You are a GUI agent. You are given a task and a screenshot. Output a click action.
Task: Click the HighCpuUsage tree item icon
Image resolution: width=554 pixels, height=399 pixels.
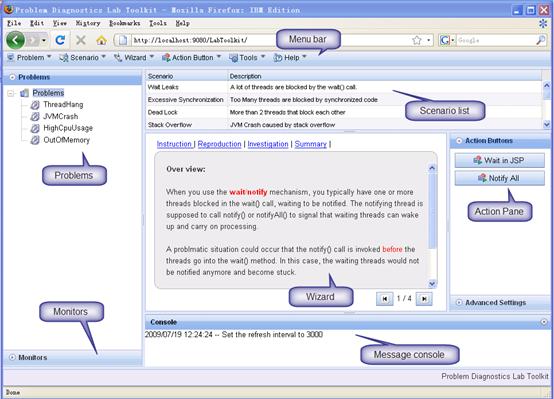tap(35, 128)
